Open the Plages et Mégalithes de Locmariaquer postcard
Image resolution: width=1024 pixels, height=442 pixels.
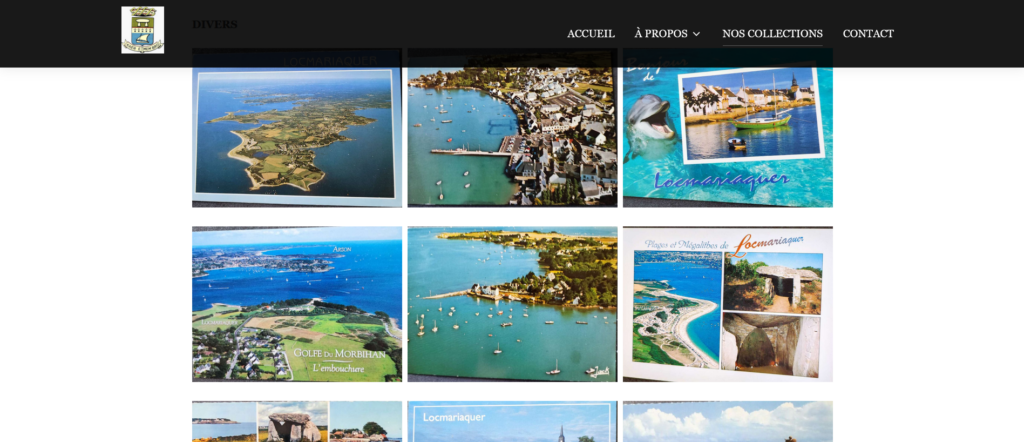(x=728, y=304)
